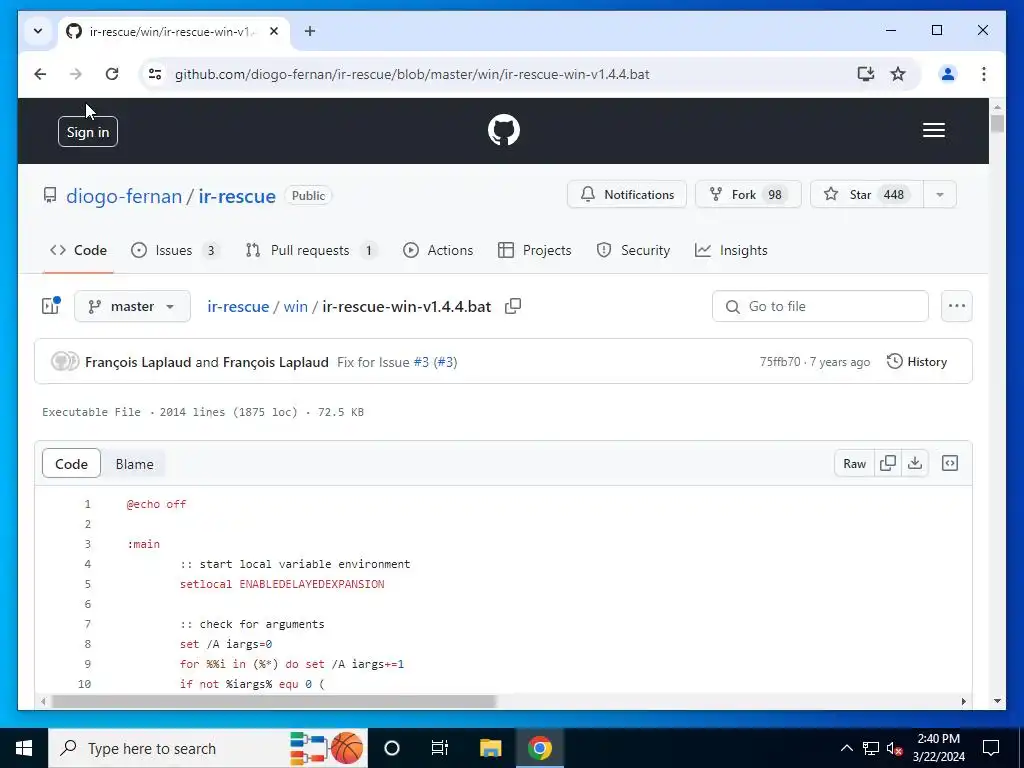
Task: Expand the star lists dropdown arrow
Action: [x=940, y=195]
